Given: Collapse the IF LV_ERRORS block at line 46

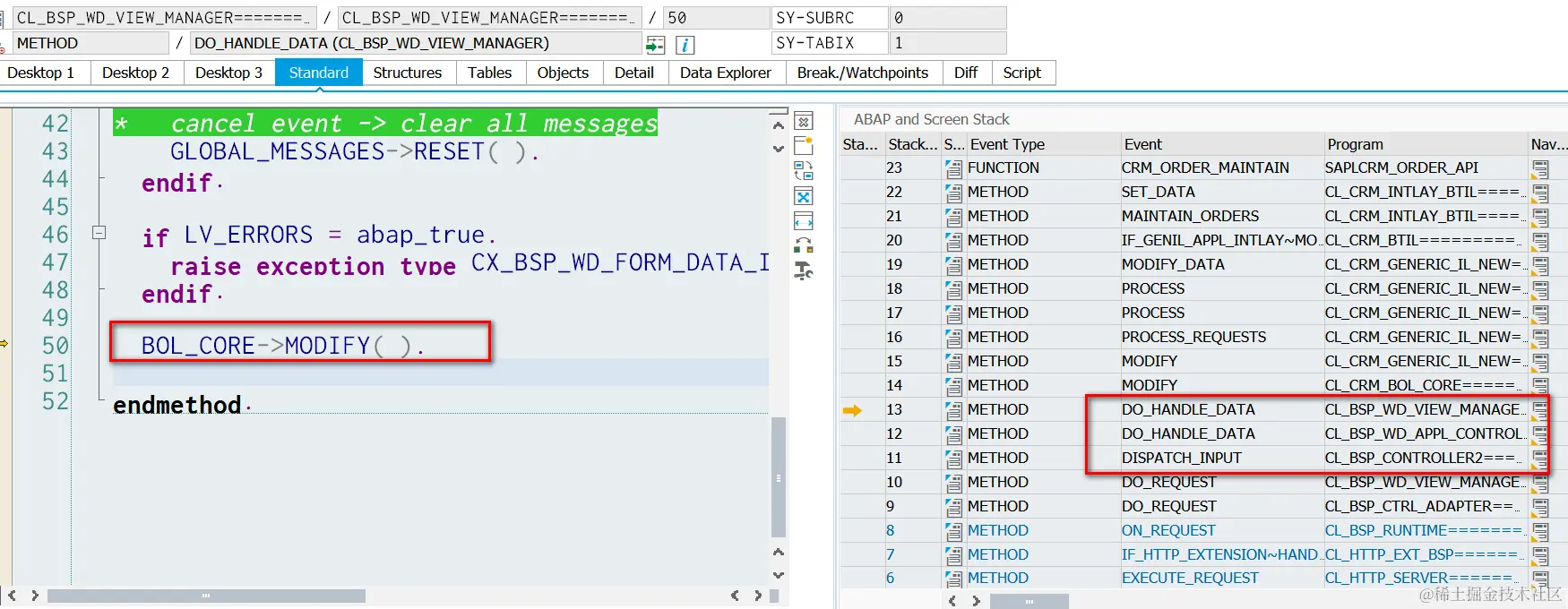Looking at the screenshot, I should (99, 233).
